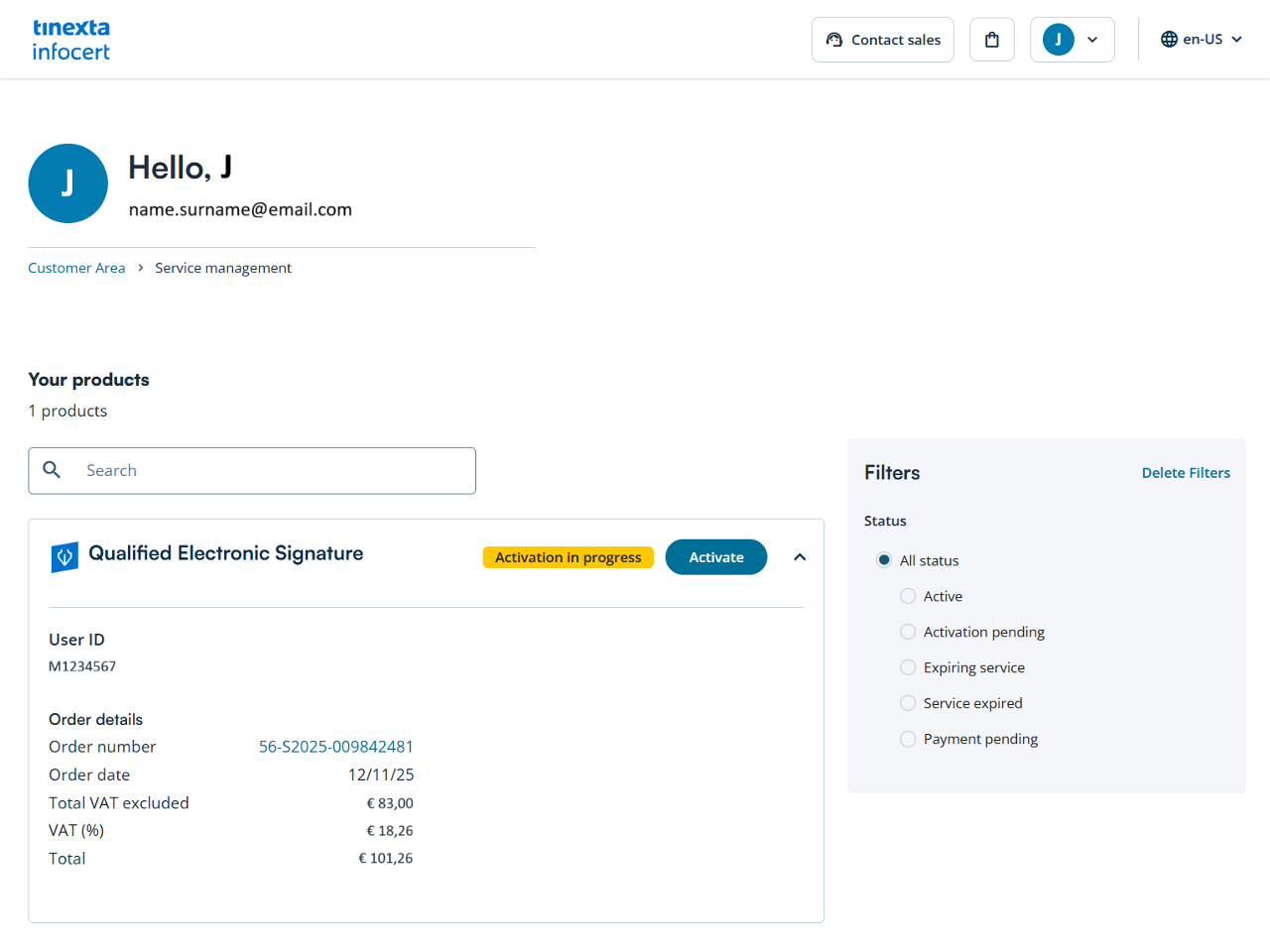Click the search magnifier icon
Image resolution: width=1270 pixels, height=952 pixels.
[x=53, y=470]
